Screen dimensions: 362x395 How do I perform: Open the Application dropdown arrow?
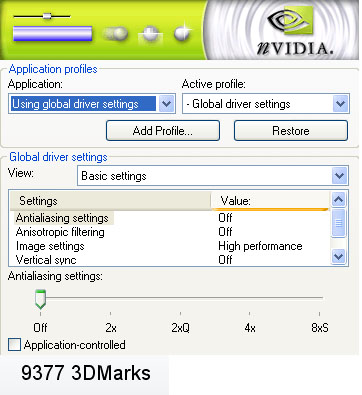pos(166,104)
